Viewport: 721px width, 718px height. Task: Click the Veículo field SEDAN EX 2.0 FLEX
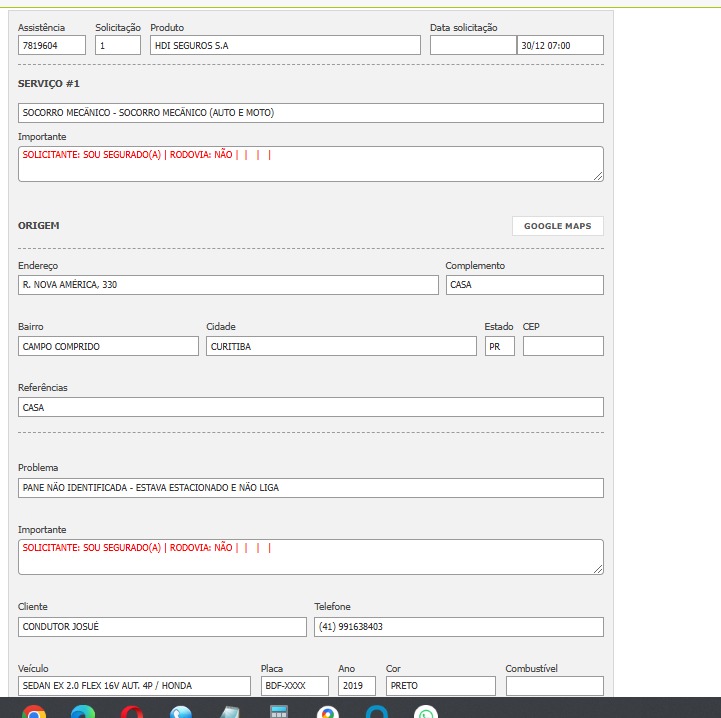coord(134,686)
